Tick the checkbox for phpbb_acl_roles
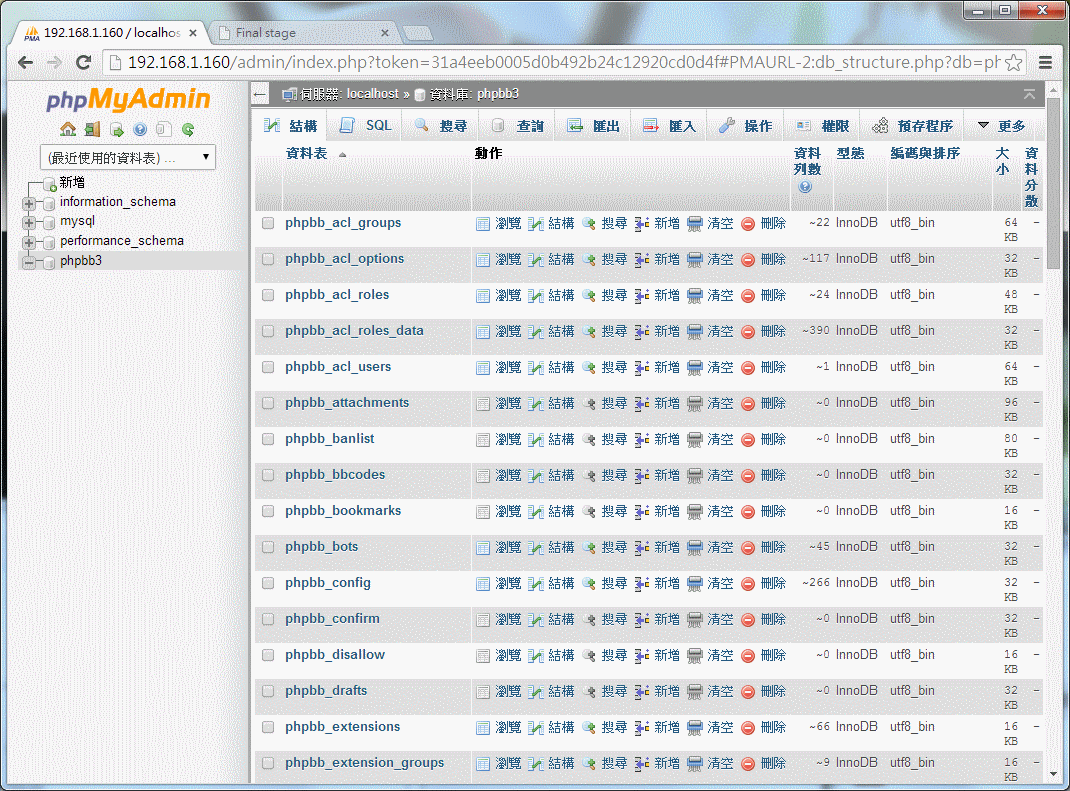This screenshot has width=1070, height=791. (268, 296)
